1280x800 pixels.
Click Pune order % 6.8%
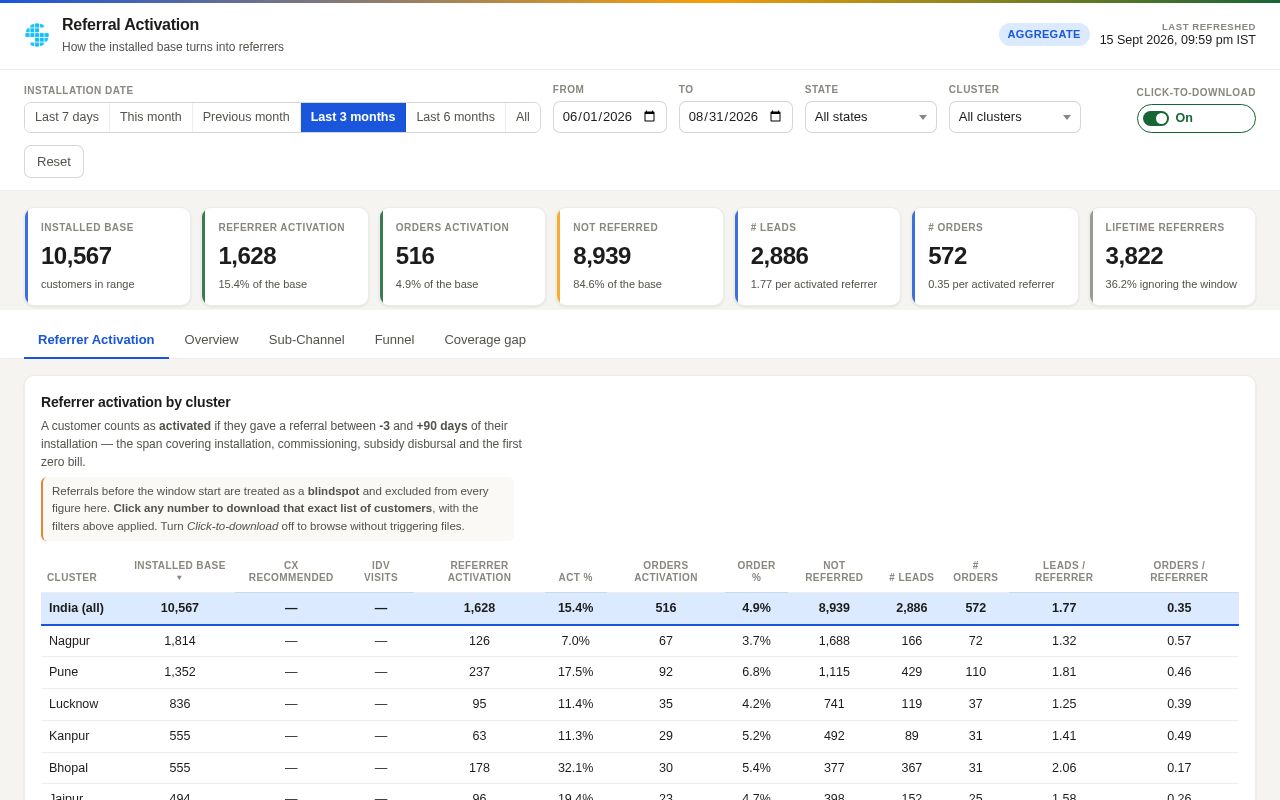coord(756,672)
